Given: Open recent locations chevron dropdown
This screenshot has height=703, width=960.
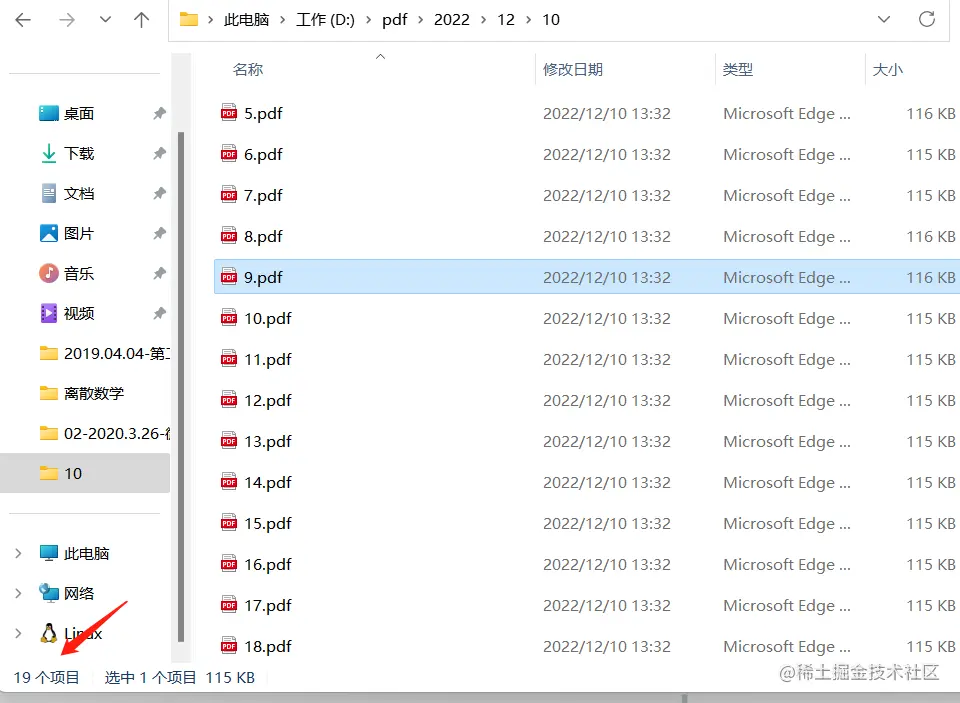Looking at the screenshot, I should [105, 20].
